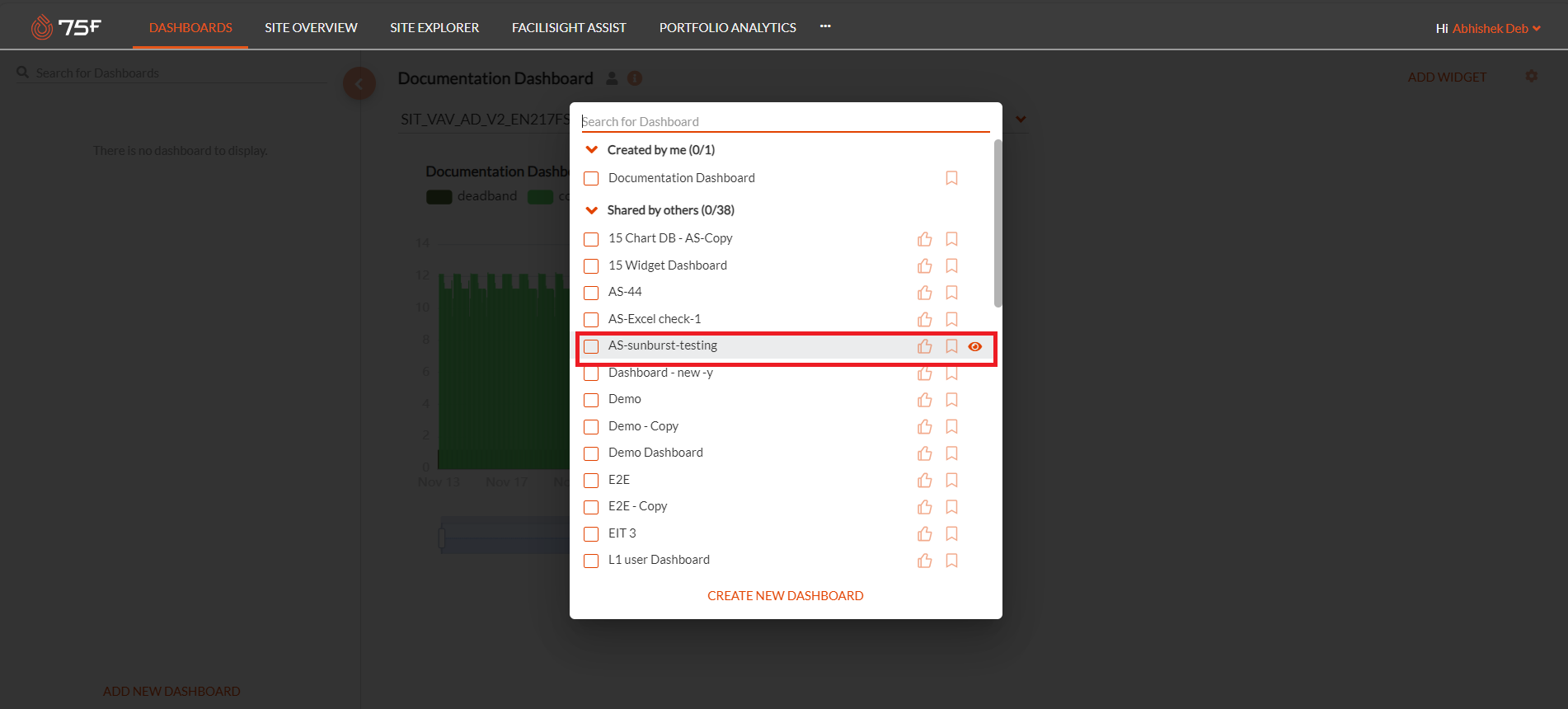Image resolution: width=1568 pixels, height=709 pixels.
Task: Bookmark the 15 Chart DB - AS-Copy dashboard
Action: click(951, 239)
